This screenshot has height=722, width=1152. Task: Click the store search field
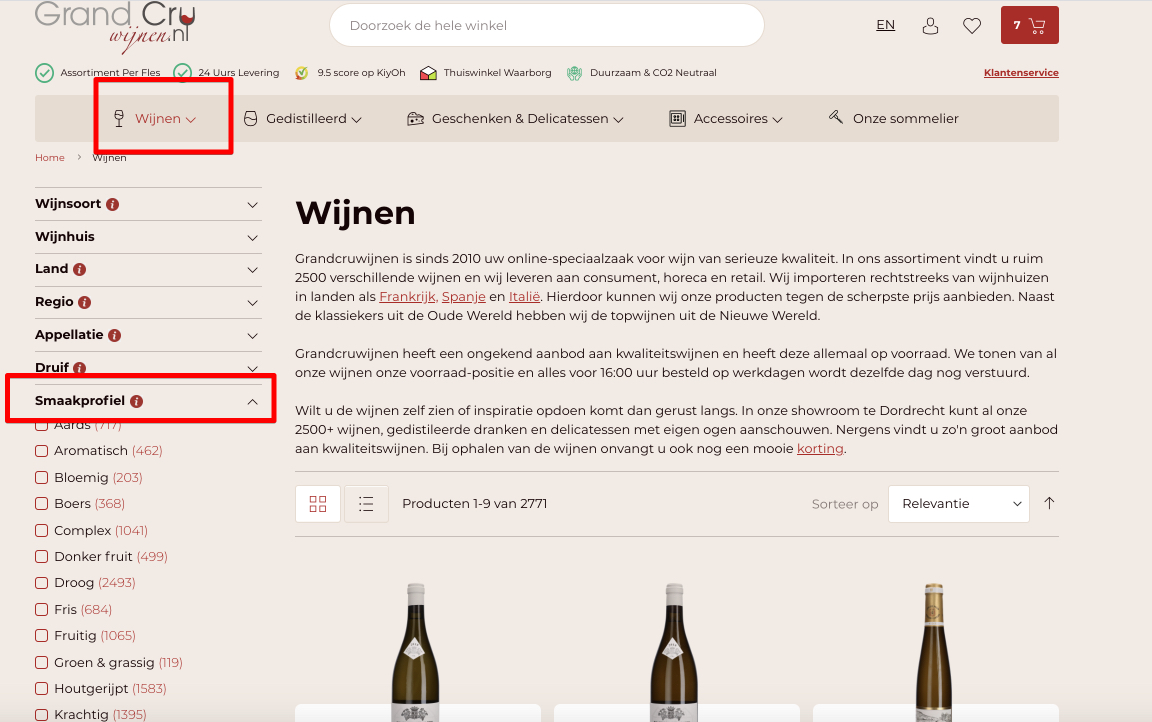[546, 25]
